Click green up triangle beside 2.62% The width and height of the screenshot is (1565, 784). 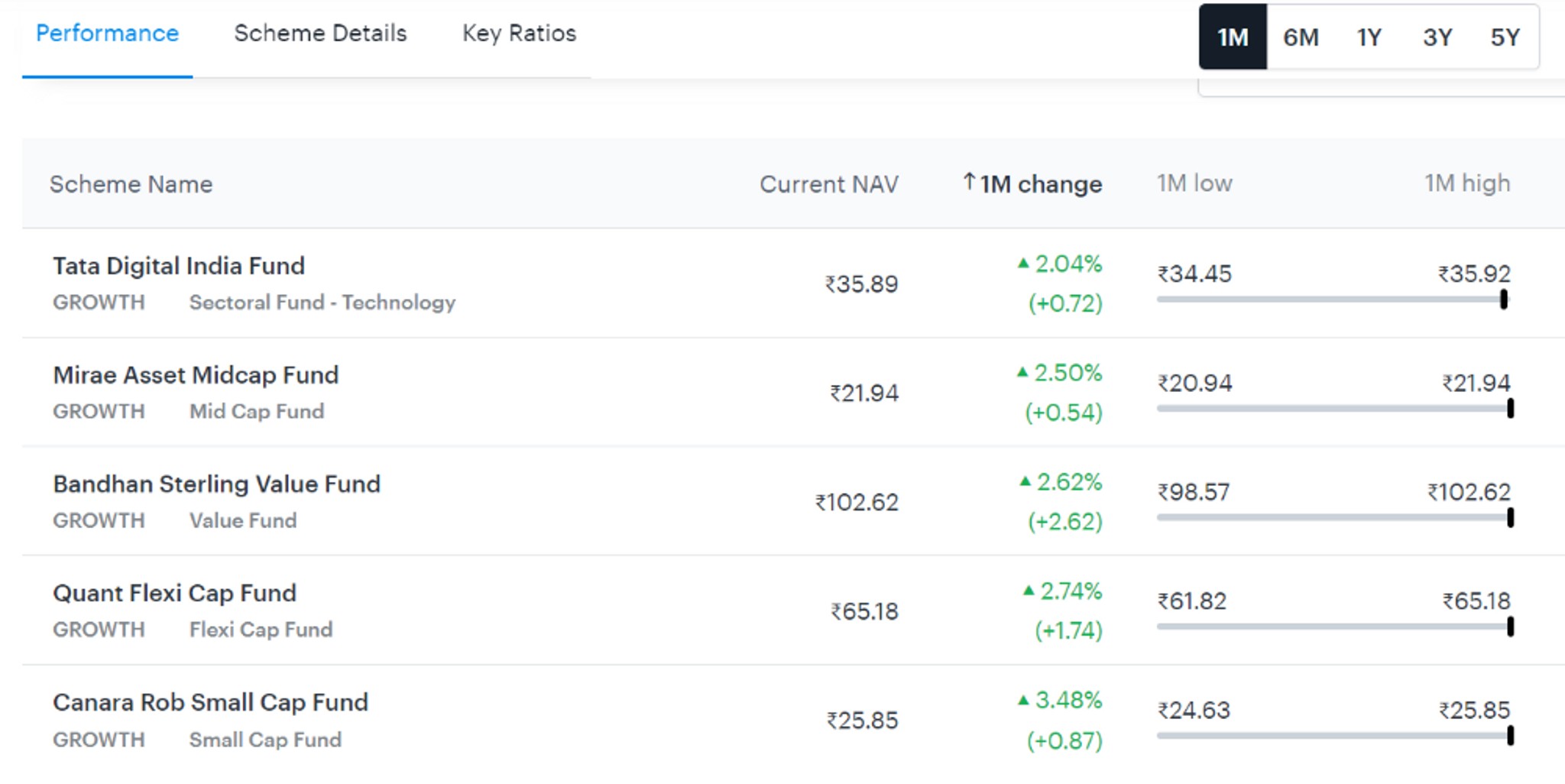pos(1025,481)
